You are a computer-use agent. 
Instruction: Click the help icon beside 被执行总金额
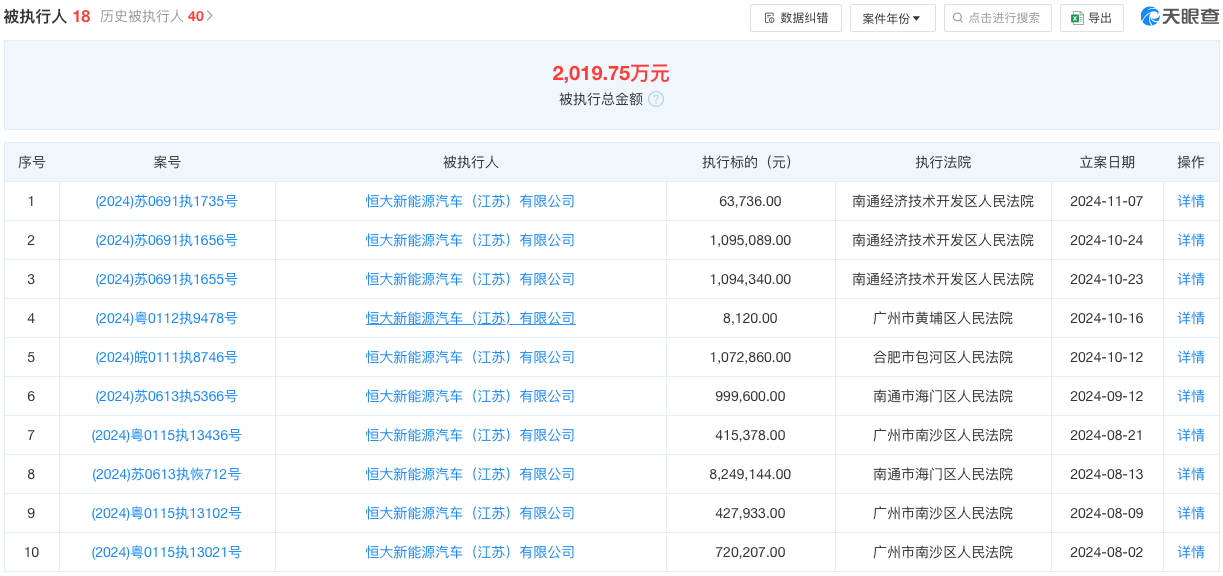[x=656, y=99]
